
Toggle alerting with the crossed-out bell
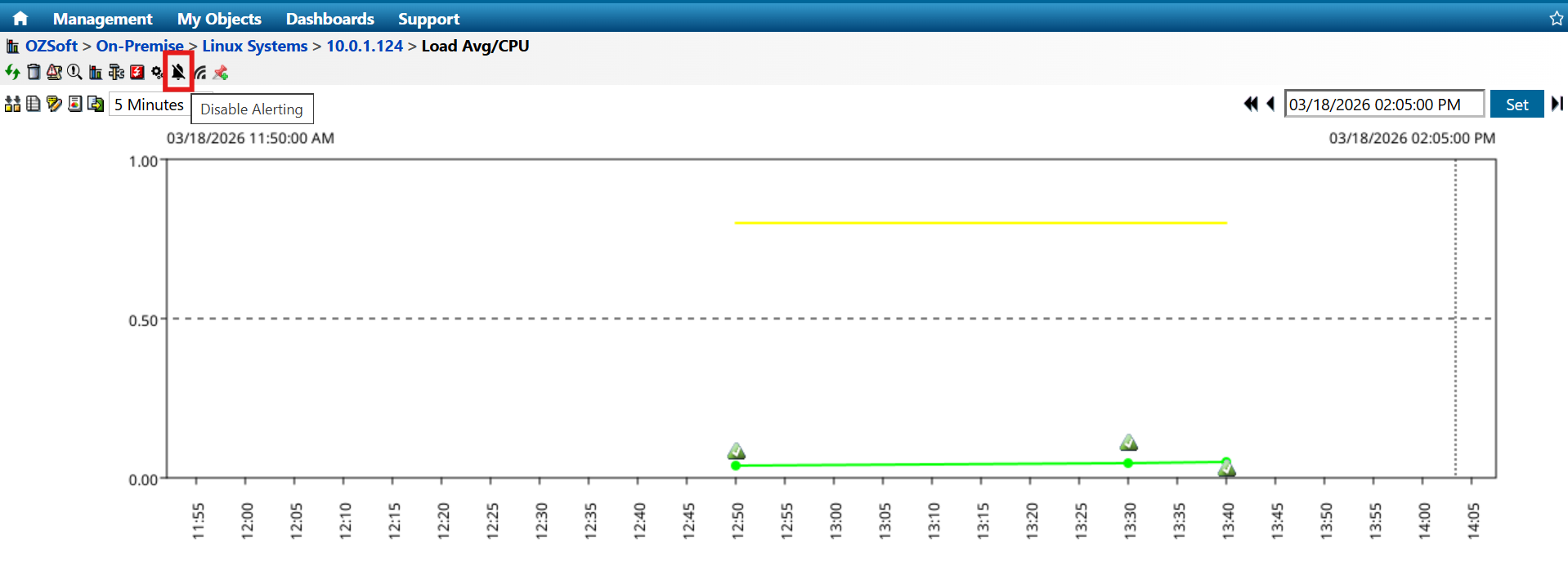tap(178, 73)
